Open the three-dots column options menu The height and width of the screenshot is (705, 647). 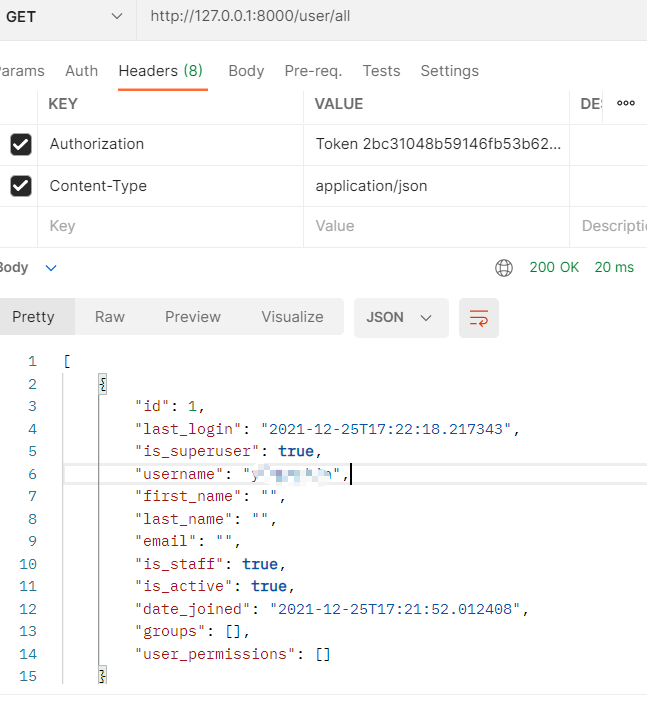coord(626,103)
